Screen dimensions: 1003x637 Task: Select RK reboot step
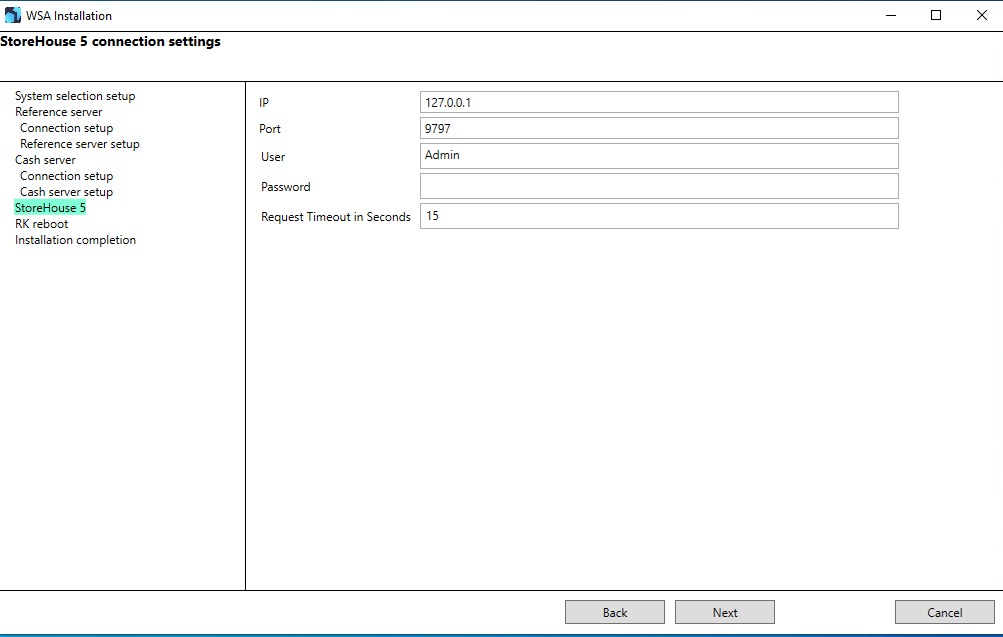(42, 224)
